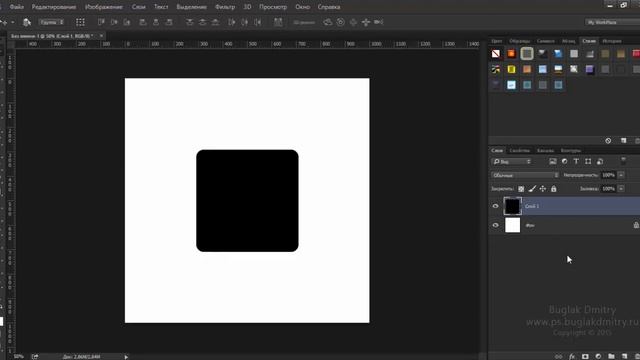Image resolution: width=640 pixels, height=360 pixels.
Task: Filter layers by type layers
Action: (x=576, y=162)
